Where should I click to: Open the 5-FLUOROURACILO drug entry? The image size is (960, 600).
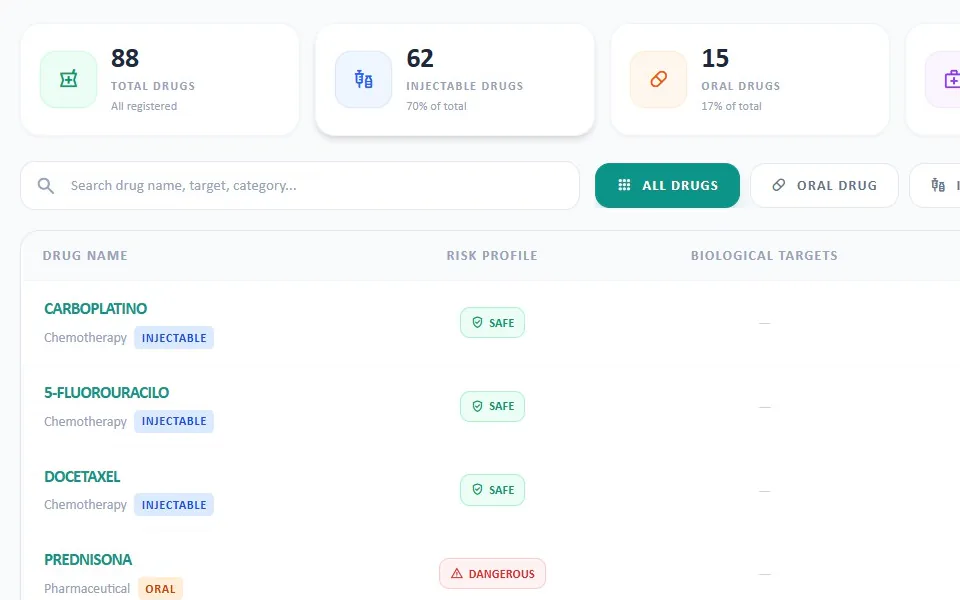pos(107,392)
